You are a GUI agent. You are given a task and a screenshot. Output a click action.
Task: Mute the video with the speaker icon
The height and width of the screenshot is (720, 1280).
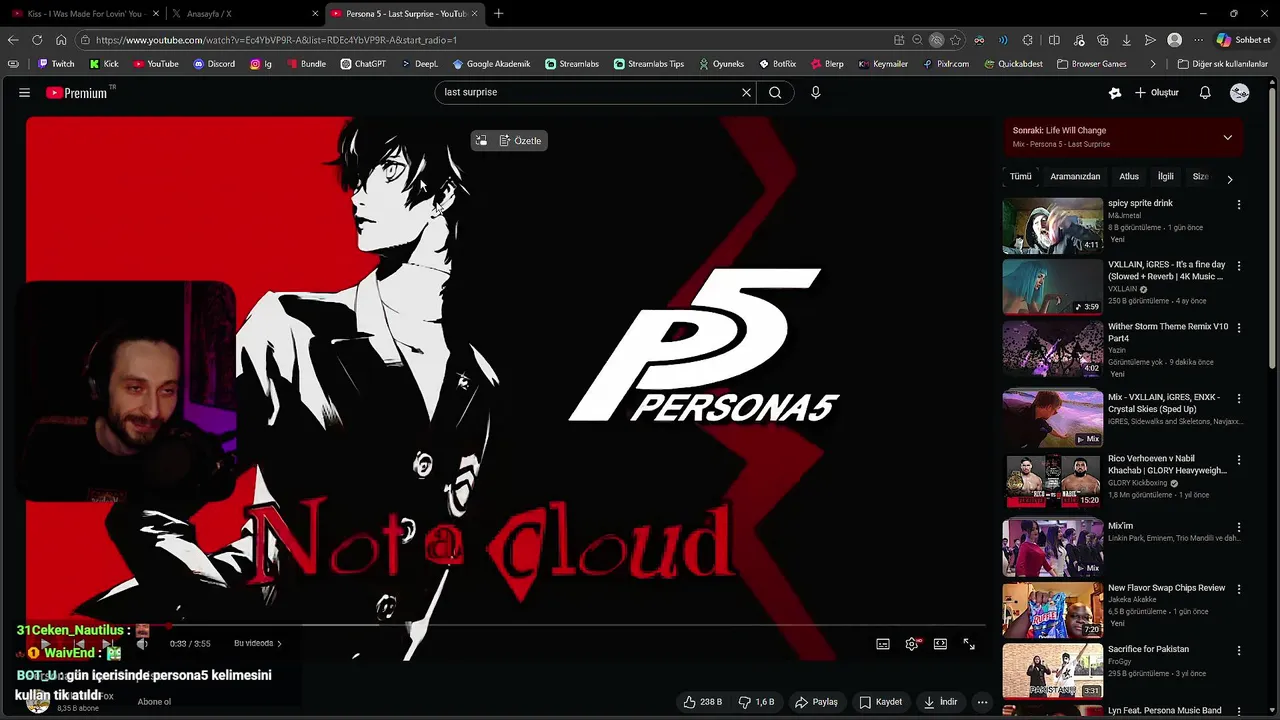pos(142,644)
